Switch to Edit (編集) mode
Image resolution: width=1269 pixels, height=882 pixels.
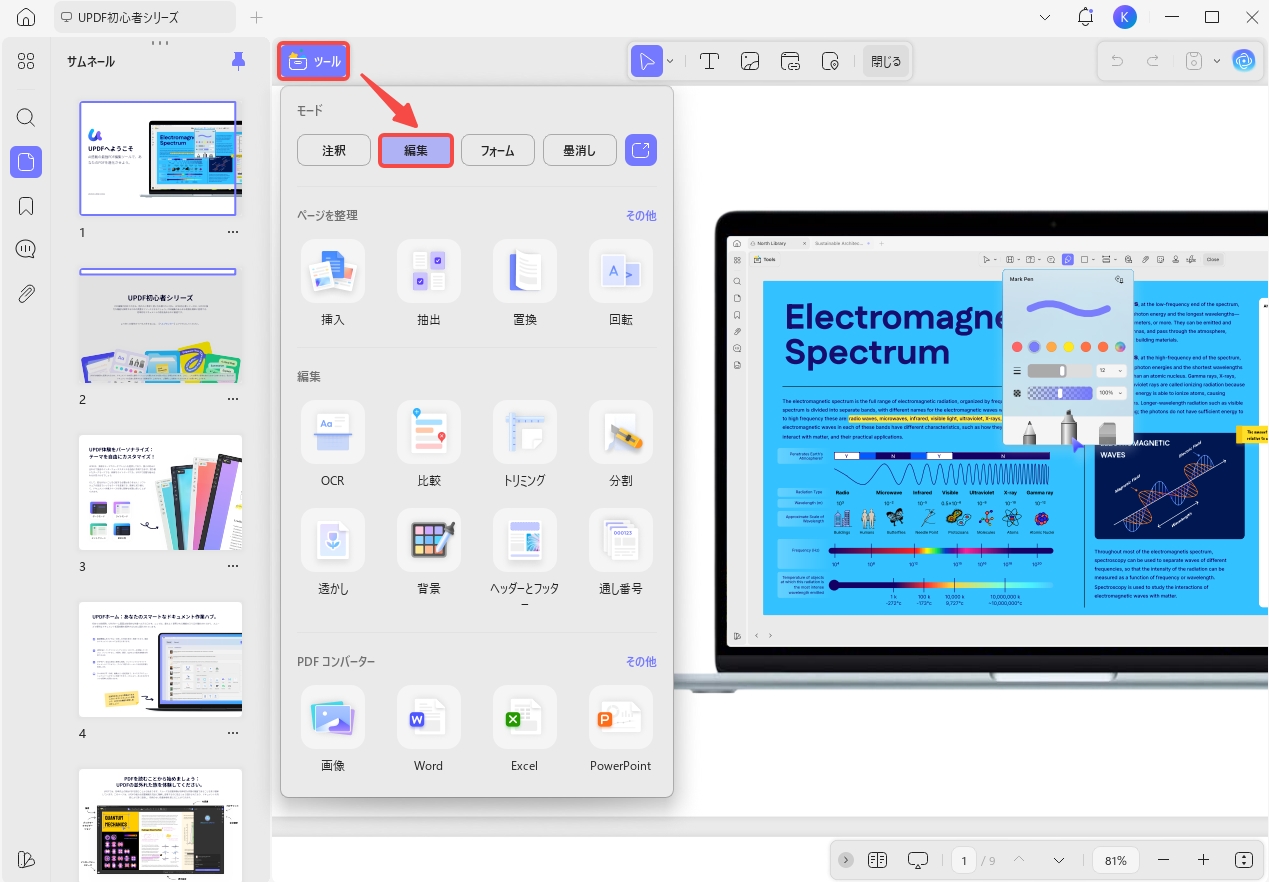pyautogui.click(x=416, y=151)
